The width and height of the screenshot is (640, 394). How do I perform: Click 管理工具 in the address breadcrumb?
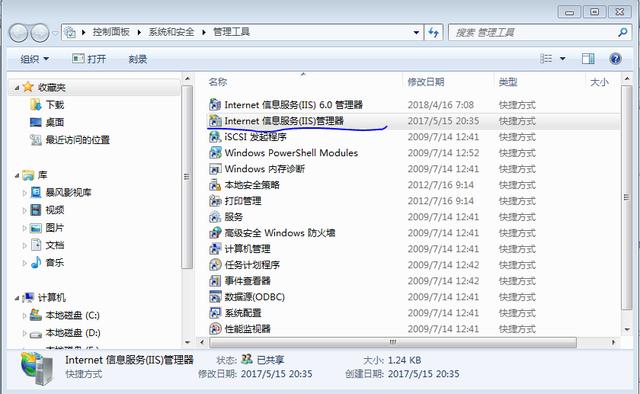tap(231, 32)
